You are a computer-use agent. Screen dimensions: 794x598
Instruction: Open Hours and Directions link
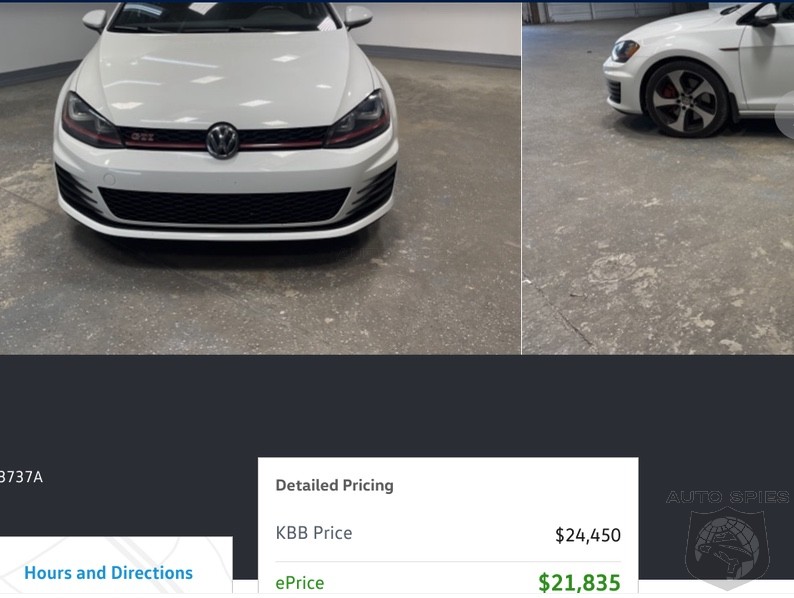pos(108,573)
